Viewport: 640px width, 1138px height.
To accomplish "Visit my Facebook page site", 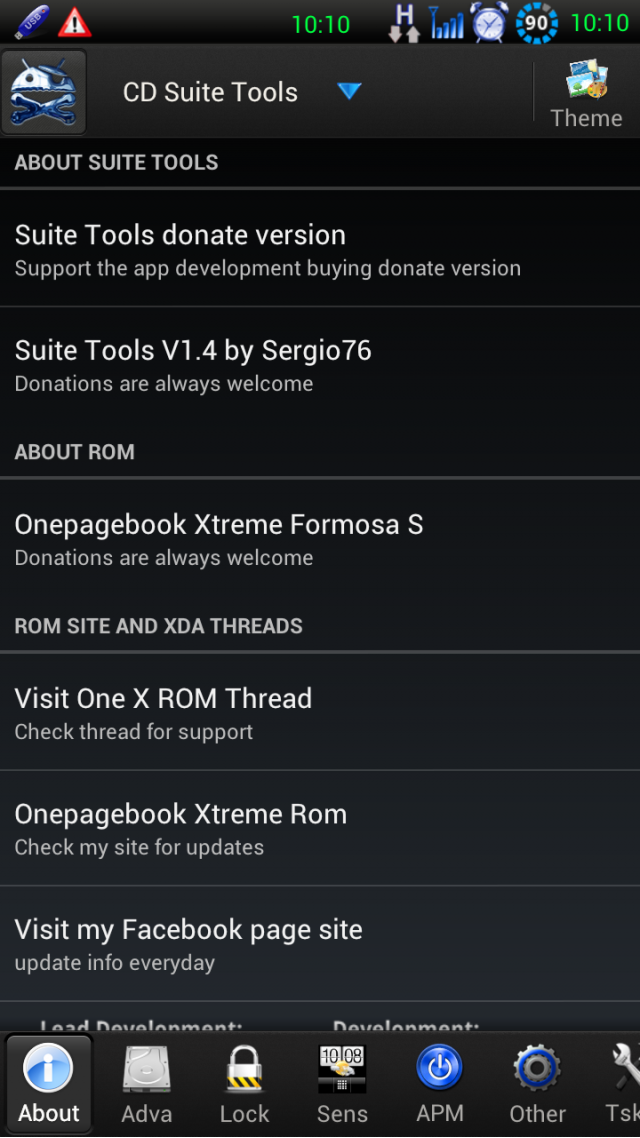I will [320, 943].
